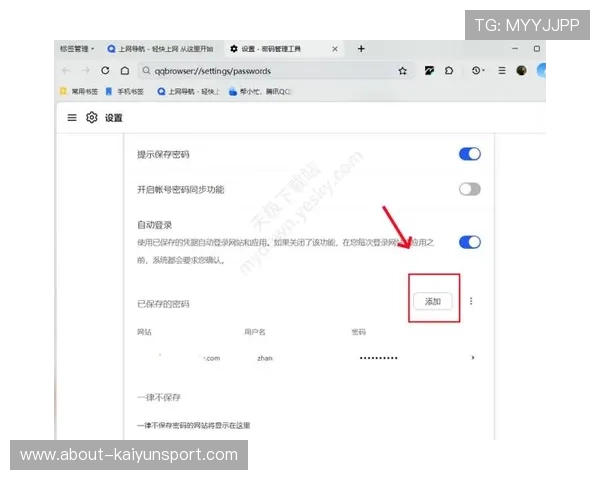
Task: Open the browser main menu icon
Action: pos(502,70)
